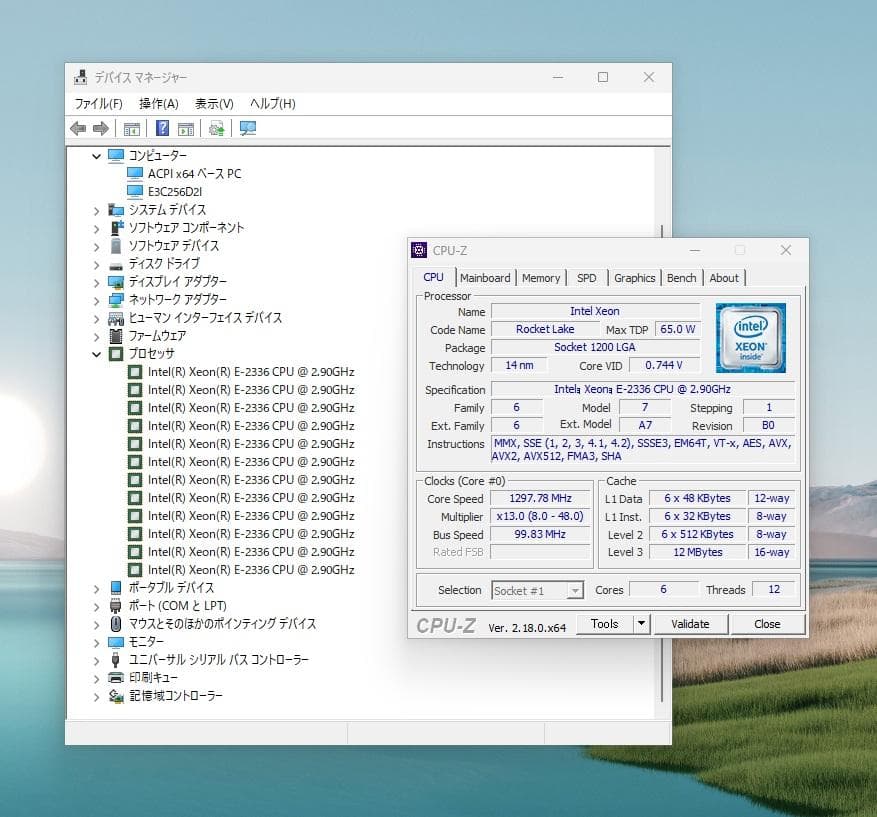Click the Specification field in CPU-Z
This screenshot has width=877, height=817.
point(642,389)
